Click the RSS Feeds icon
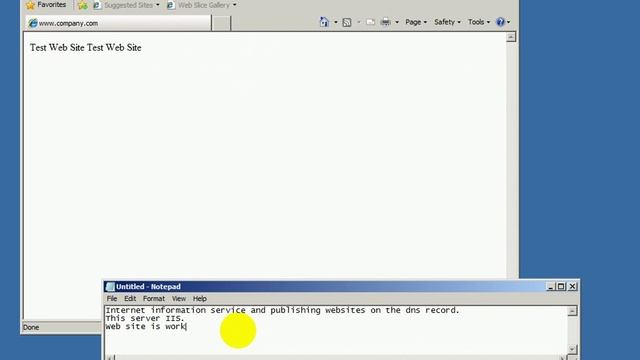The image size is (640, 360). pyautogui.click(x=347, y=22)
